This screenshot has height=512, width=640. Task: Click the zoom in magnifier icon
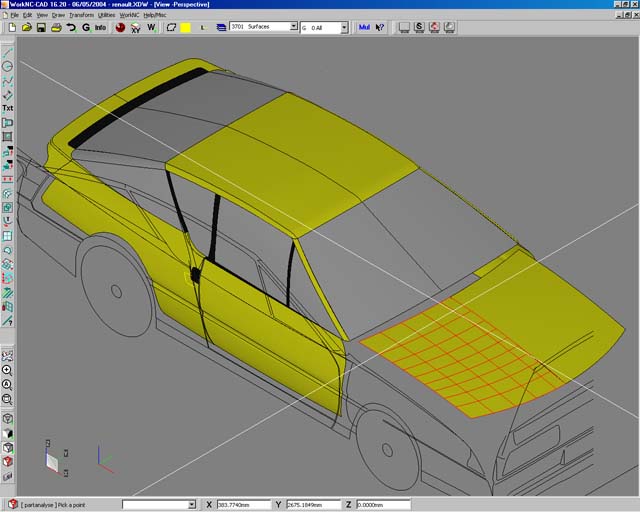point(8,370)
